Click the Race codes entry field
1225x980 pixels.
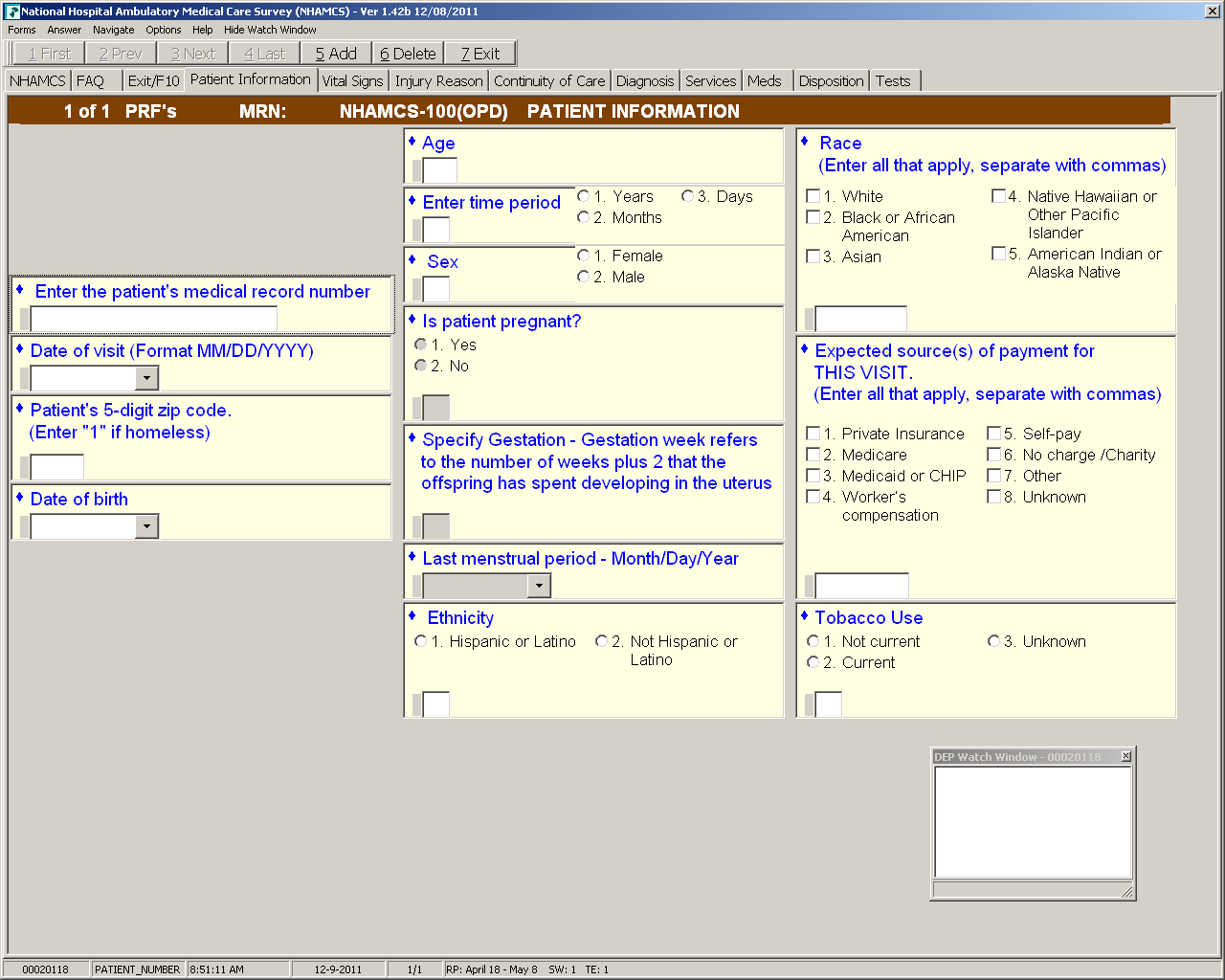tap(861, 319)
